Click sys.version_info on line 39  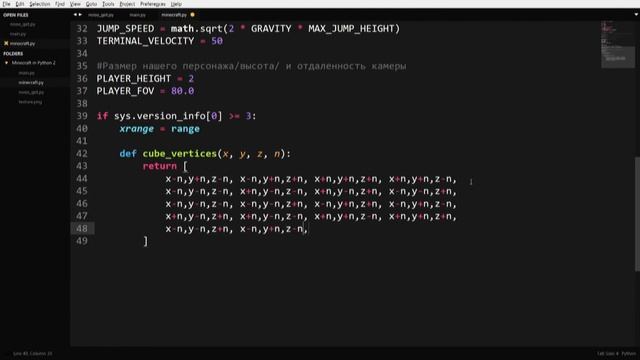(x=160, y=116)
